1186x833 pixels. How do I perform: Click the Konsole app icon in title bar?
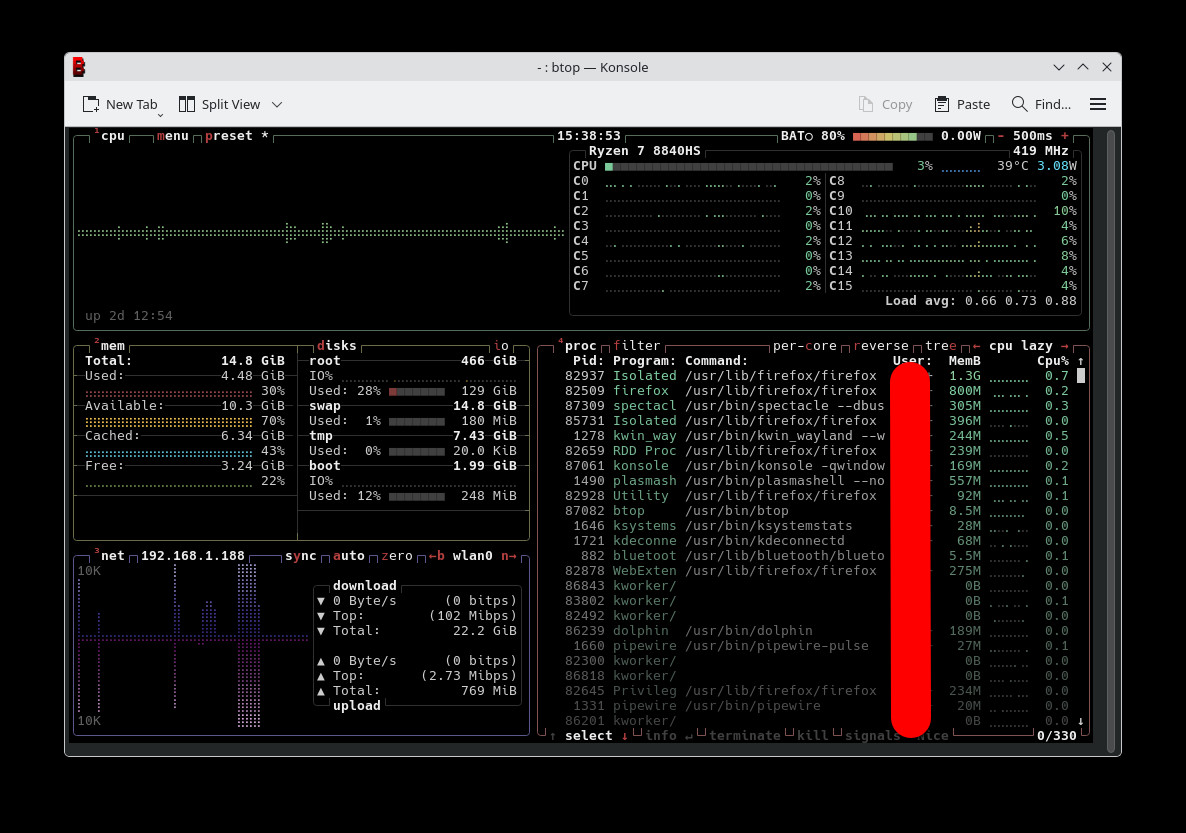[x=79, y=67]
